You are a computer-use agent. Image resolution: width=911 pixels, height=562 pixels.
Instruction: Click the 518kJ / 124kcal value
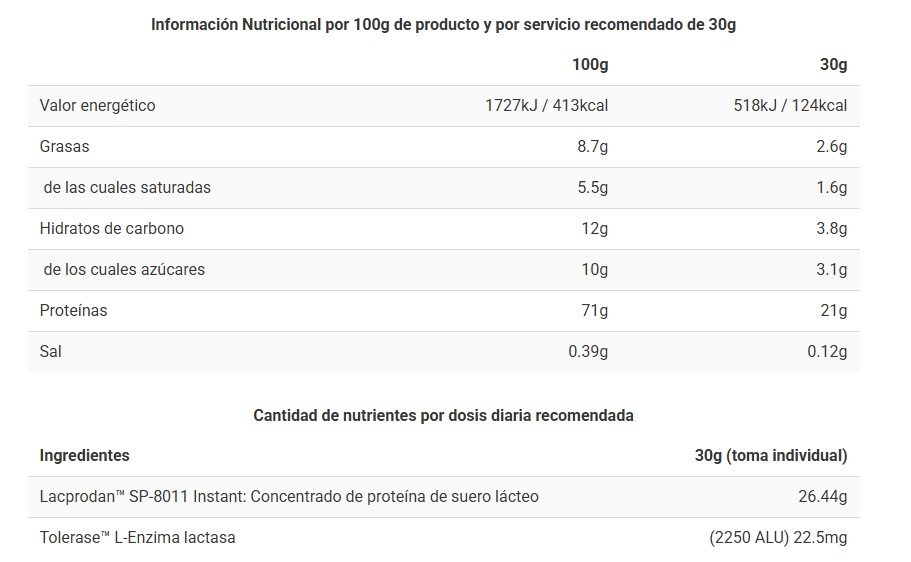point(790,106)
